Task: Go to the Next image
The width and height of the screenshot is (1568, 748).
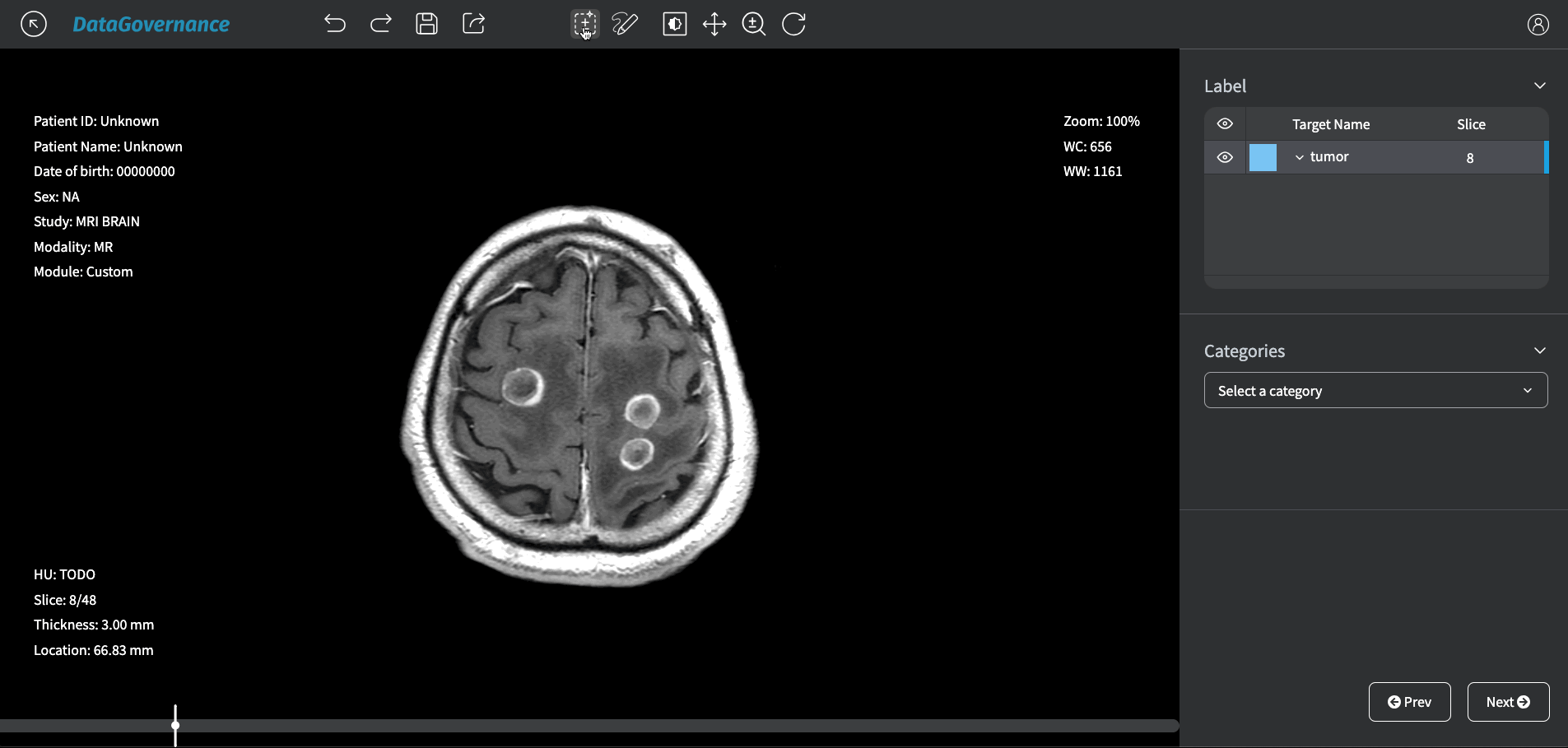Action: [x=1508, y=702]
